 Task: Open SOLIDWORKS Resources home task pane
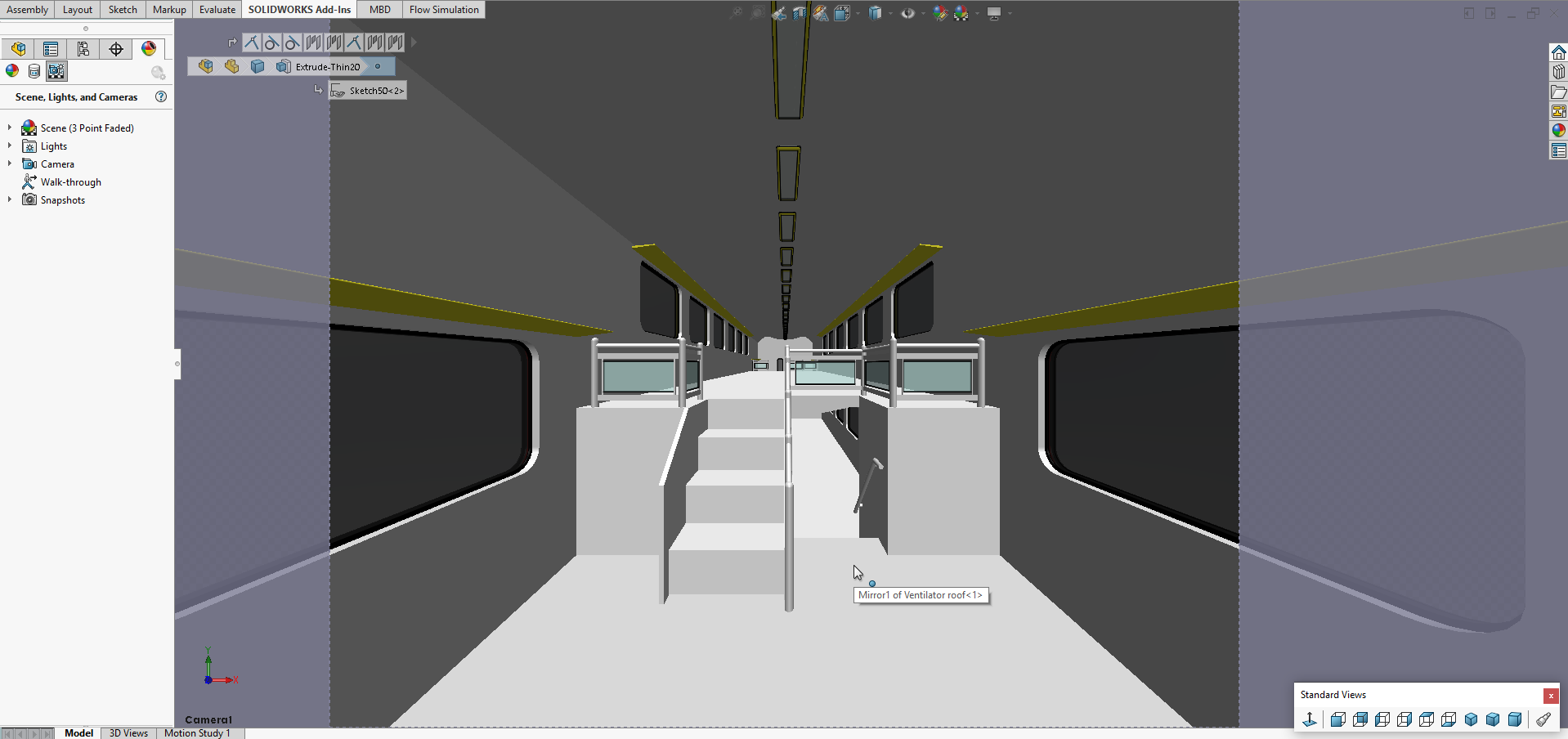tap(1558, 52)
